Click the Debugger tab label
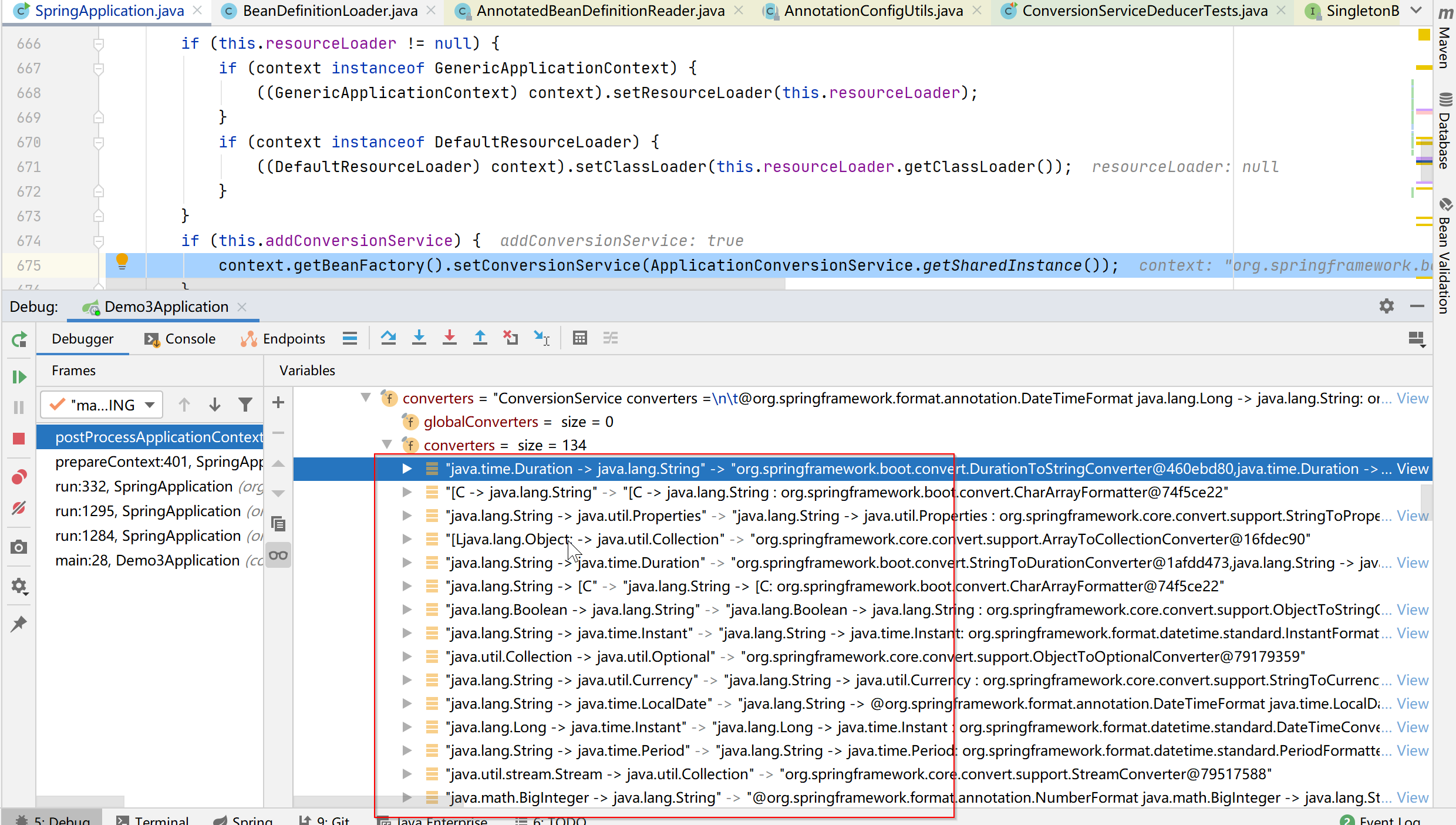The height and width of the screenshot is (825, 1456). (82, 339)
